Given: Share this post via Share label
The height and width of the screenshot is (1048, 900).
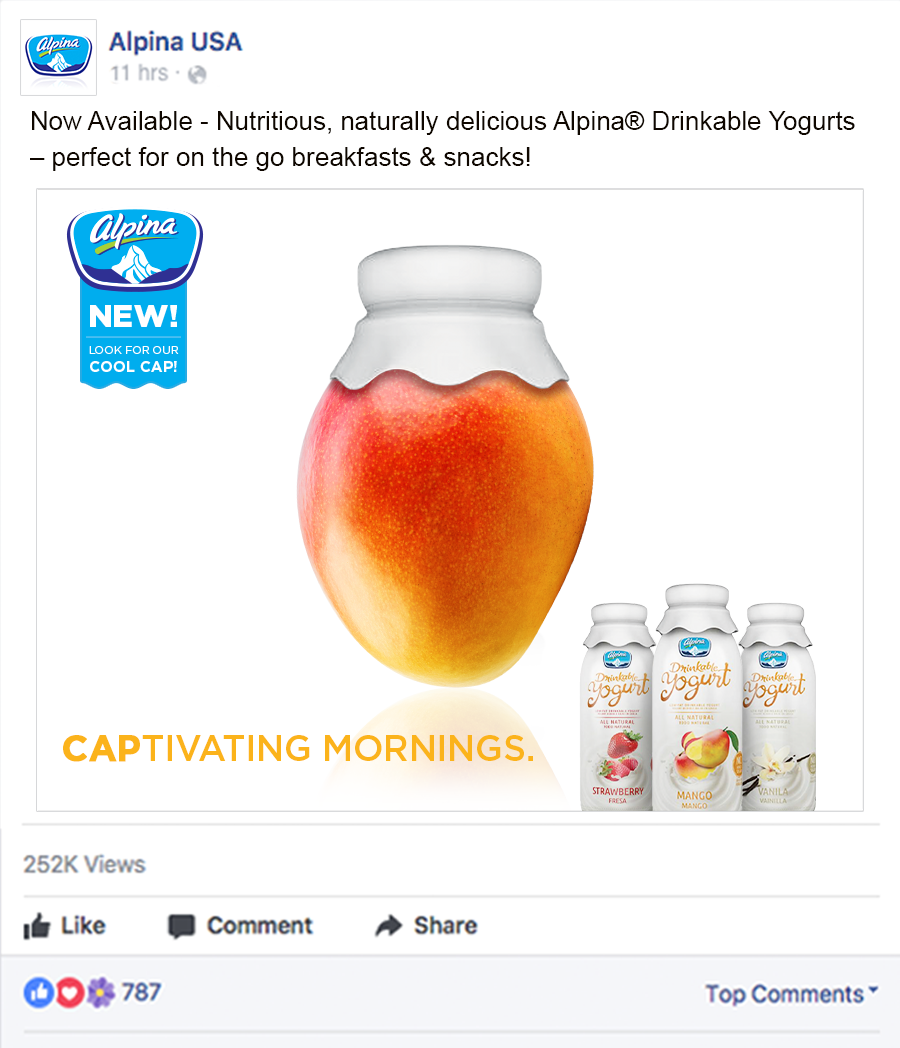Looking at the screenshot, I should pos(446,926).
